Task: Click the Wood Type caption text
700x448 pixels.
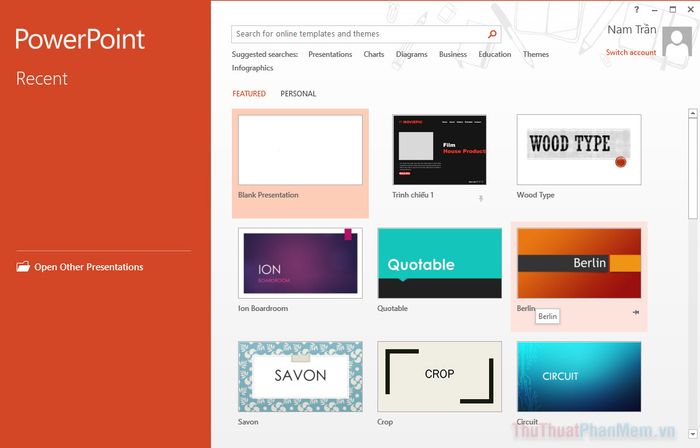Action: pyautogui.click(x=535, y=195)
